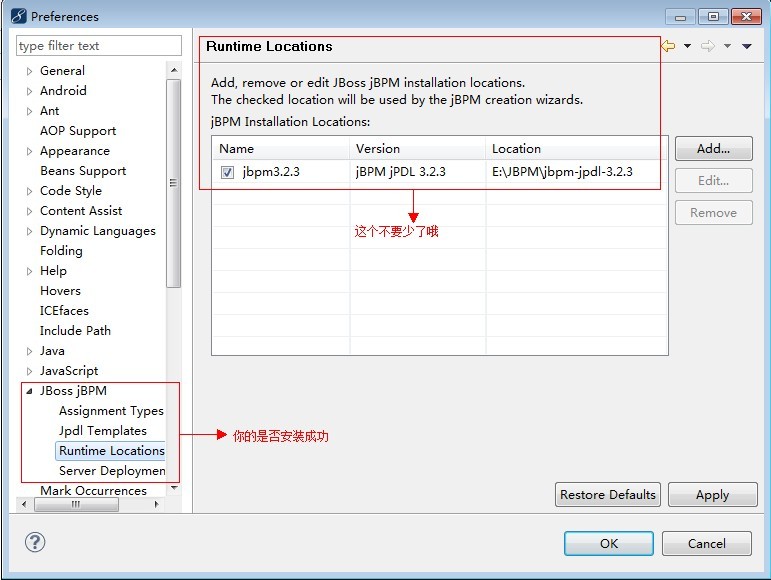Expand the Appearance tree node
Image resolution: width=771 pixels, height=580 pixels.
pyautogui.click(x=30, y=151)
